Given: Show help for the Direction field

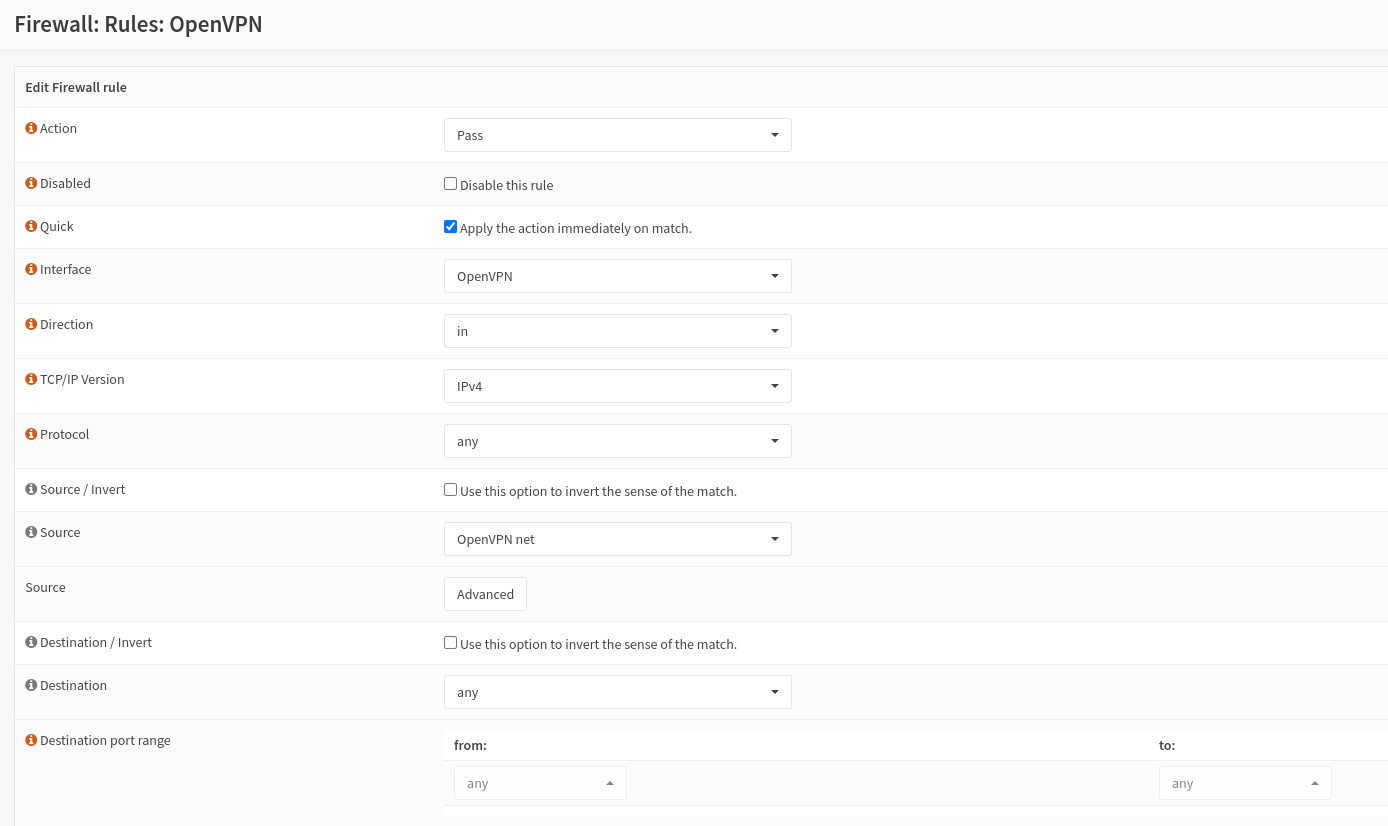Looking at the screenshot, I should click(31, 325).
